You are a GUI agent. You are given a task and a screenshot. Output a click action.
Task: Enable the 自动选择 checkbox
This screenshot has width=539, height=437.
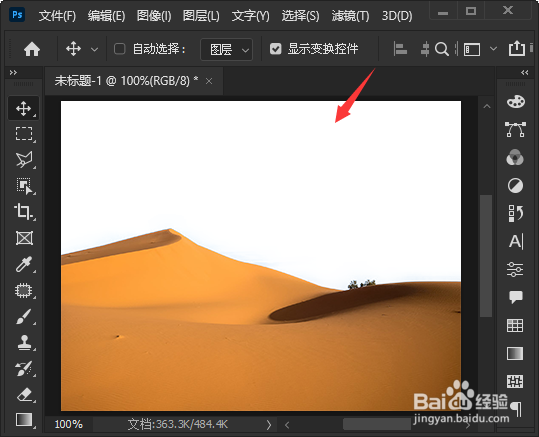119,49
